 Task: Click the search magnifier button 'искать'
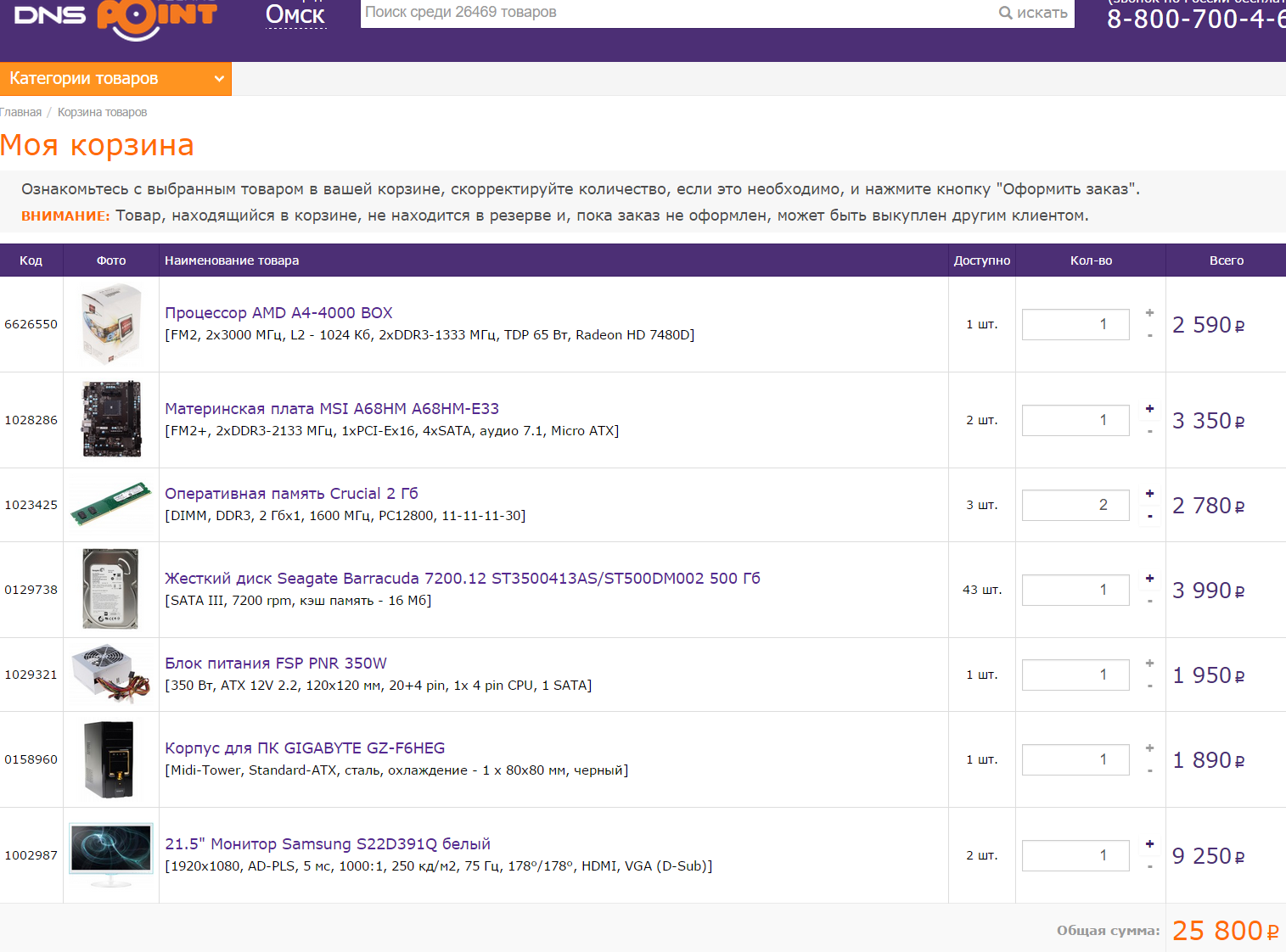pyautogui.click(x=1033, y=13)
